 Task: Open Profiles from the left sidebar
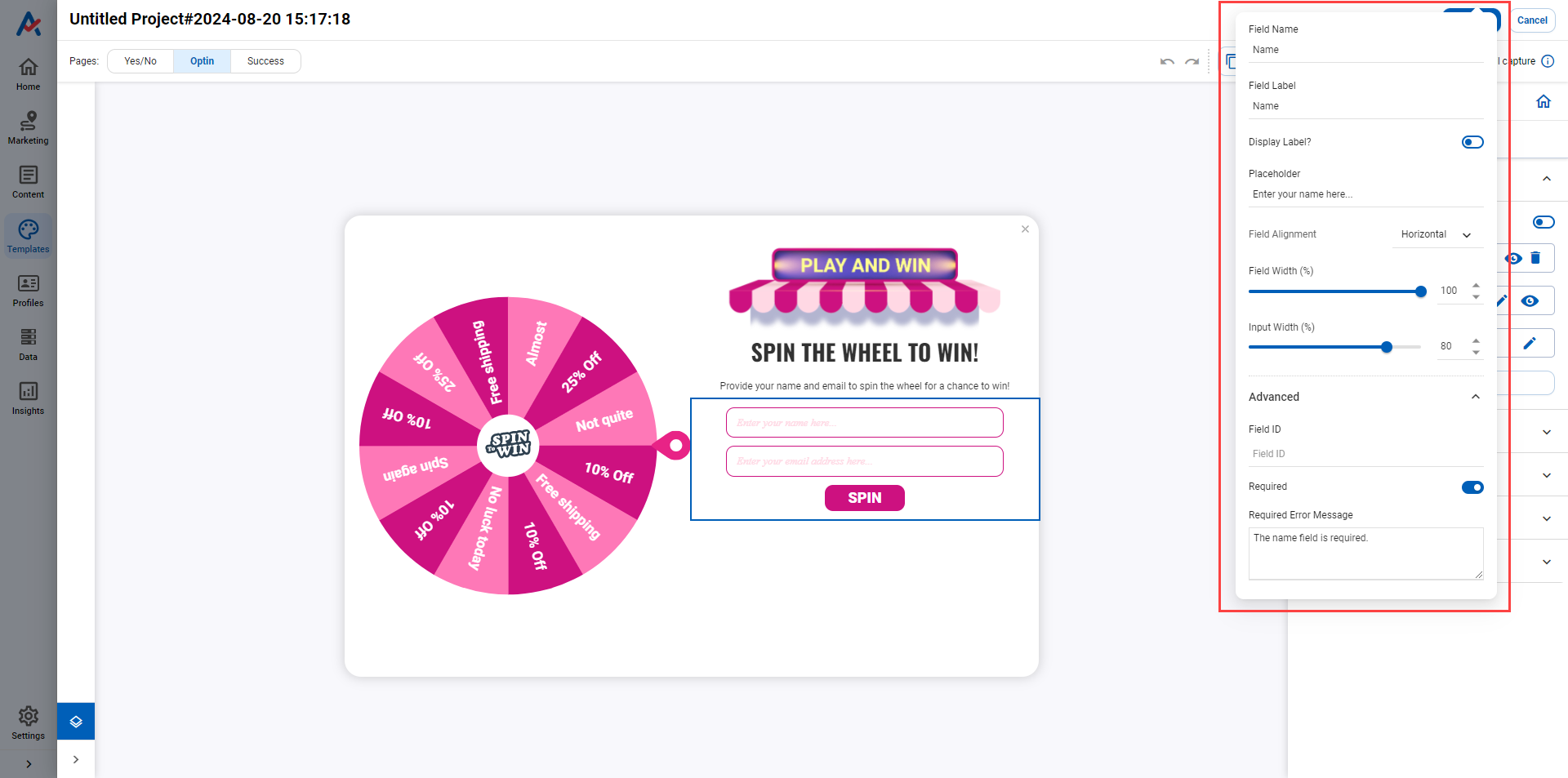[28, 291]
